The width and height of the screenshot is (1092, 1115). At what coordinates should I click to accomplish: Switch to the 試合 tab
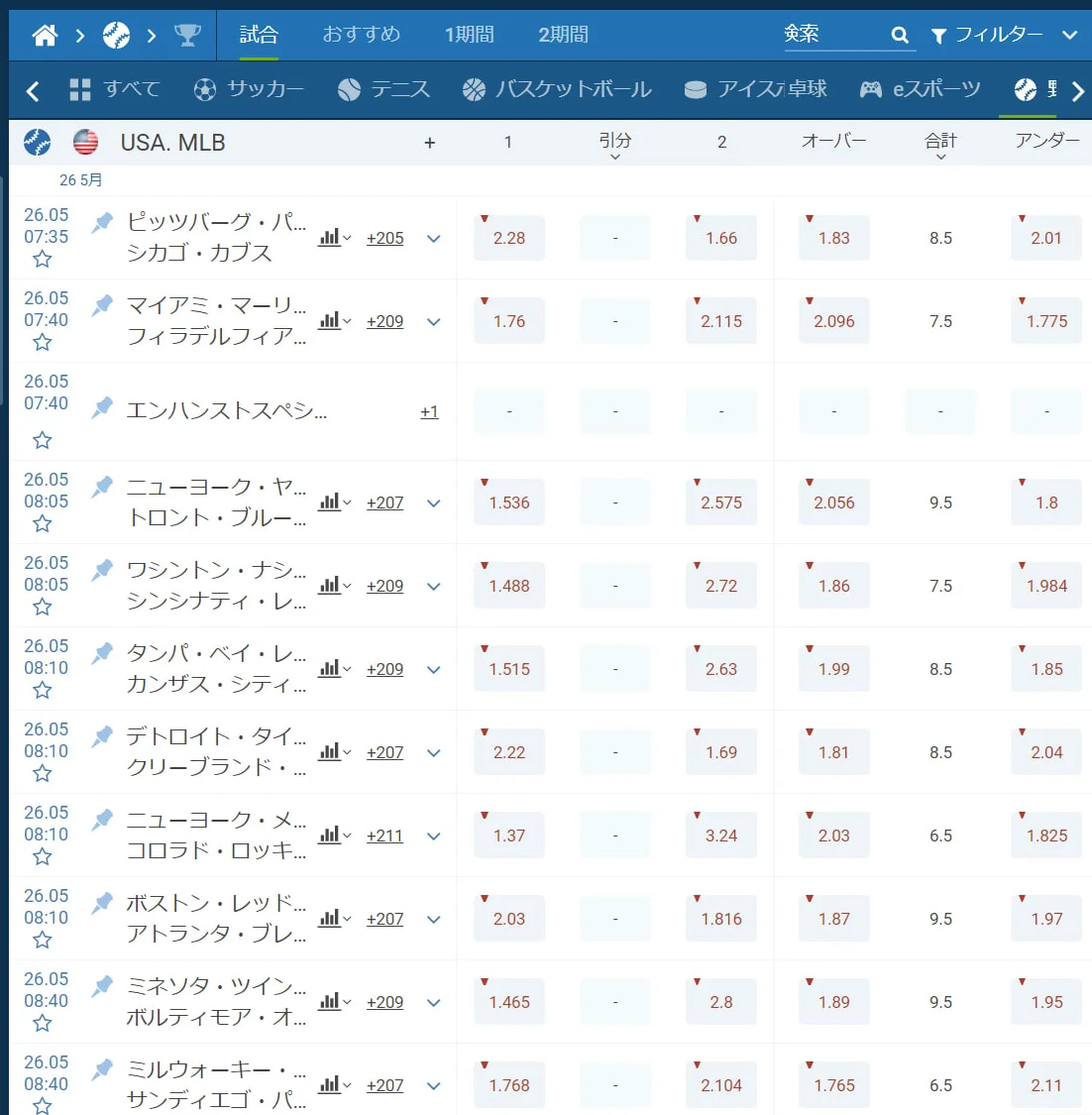coord(259,34)
